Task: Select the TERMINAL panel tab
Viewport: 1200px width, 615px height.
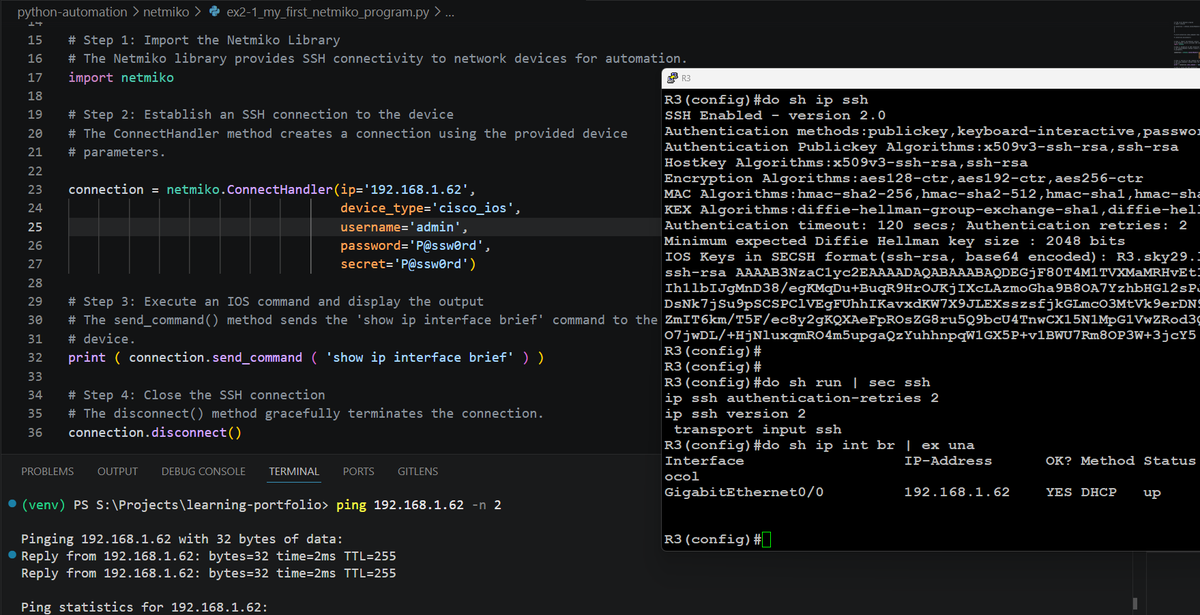Action: (294, 471)
